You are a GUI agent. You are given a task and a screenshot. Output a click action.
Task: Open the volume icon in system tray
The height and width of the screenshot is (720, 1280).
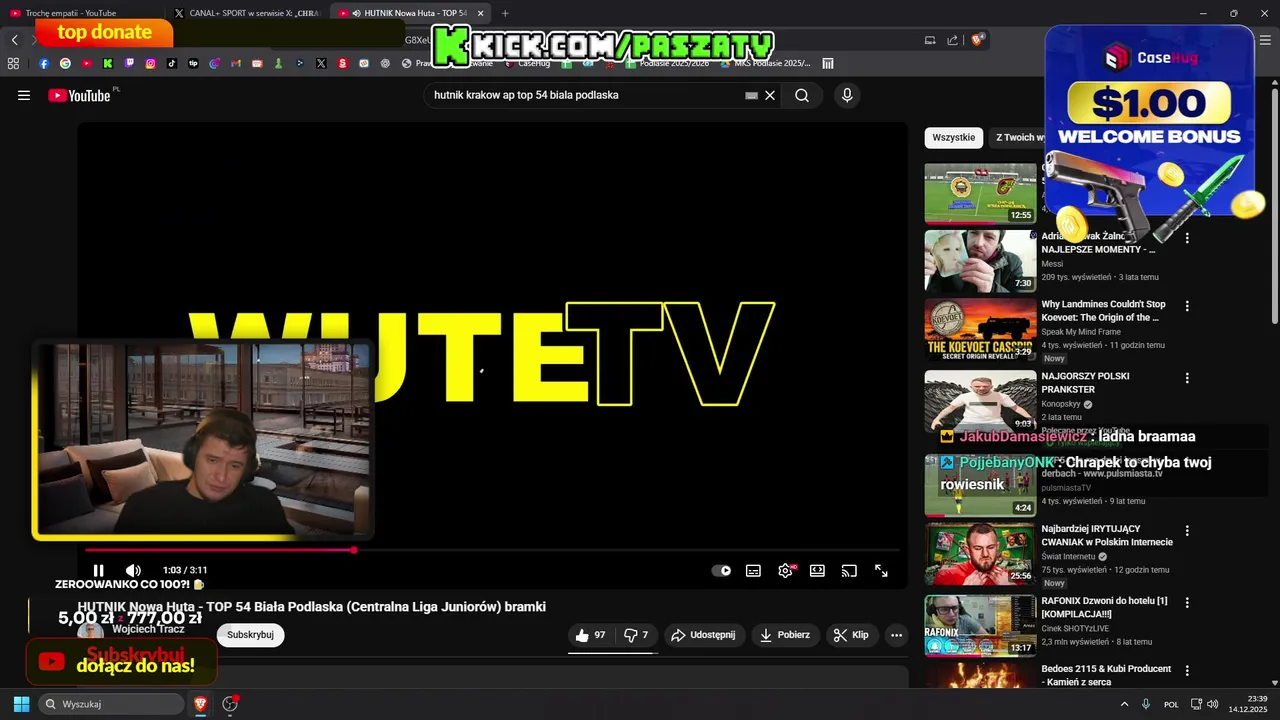[1213, 704]
